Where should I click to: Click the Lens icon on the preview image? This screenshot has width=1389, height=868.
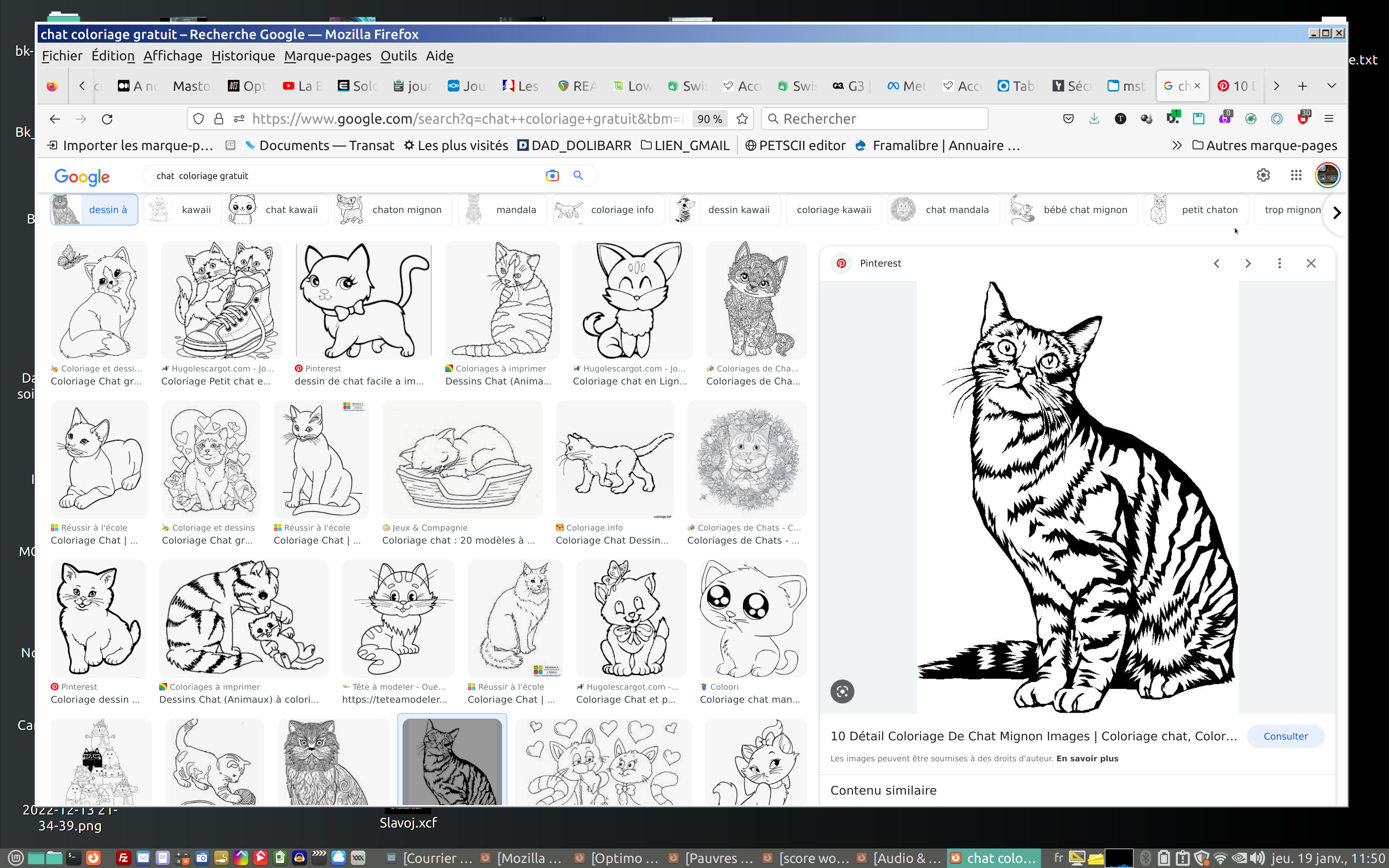tap(842, 691)
